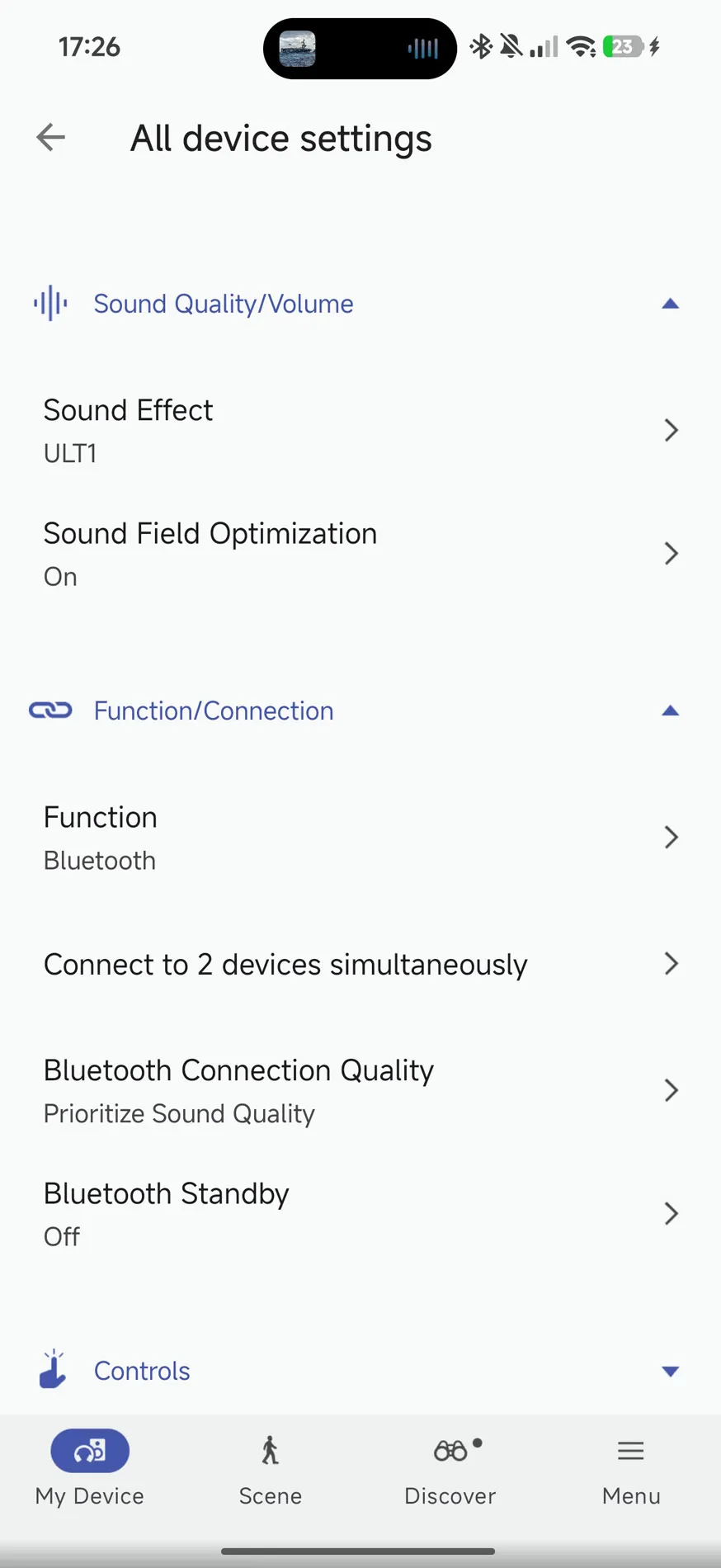Viewport: 721px width, 1568px height.
Task: Open Sound Effect ULT1 setting
Action: [360, 430]
